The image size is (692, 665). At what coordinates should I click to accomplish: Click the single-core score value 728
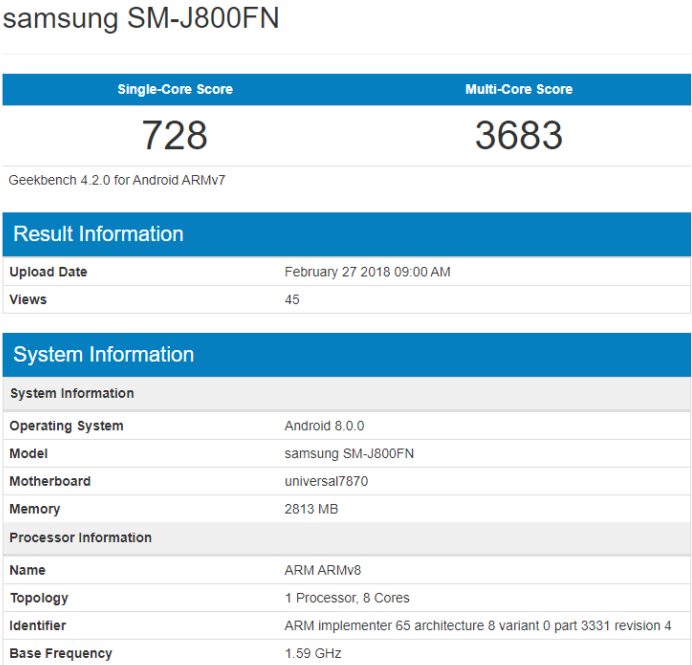[x=175, y=135]
